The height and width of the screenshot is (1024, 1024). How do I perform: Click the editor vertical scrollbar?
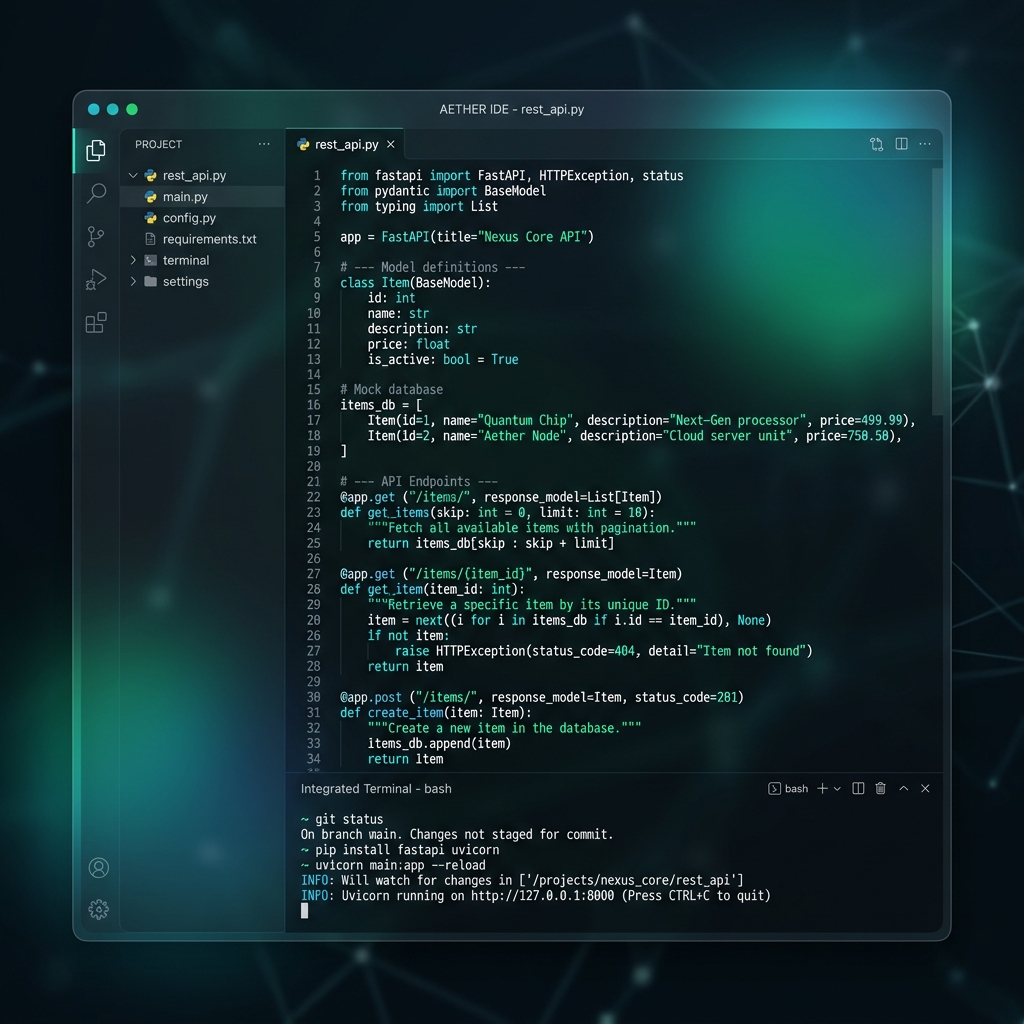tap(937, 291)
